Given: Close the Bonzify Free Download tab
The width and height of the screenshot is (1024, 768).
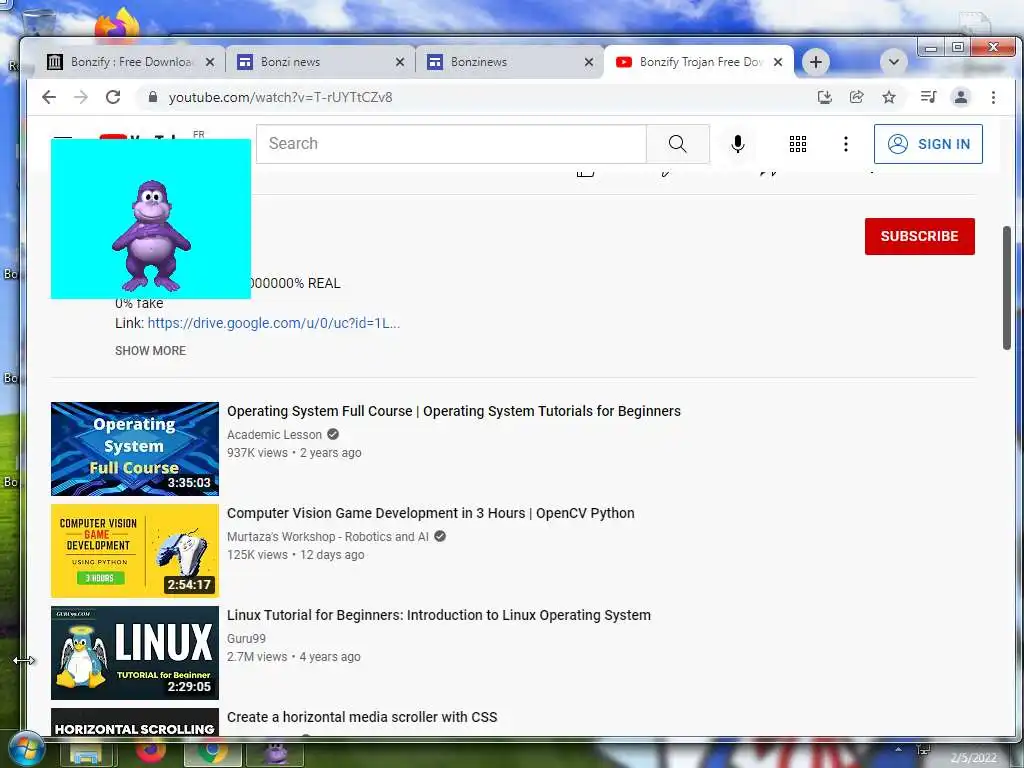Looking at the screenshot, I should [210, 62].
